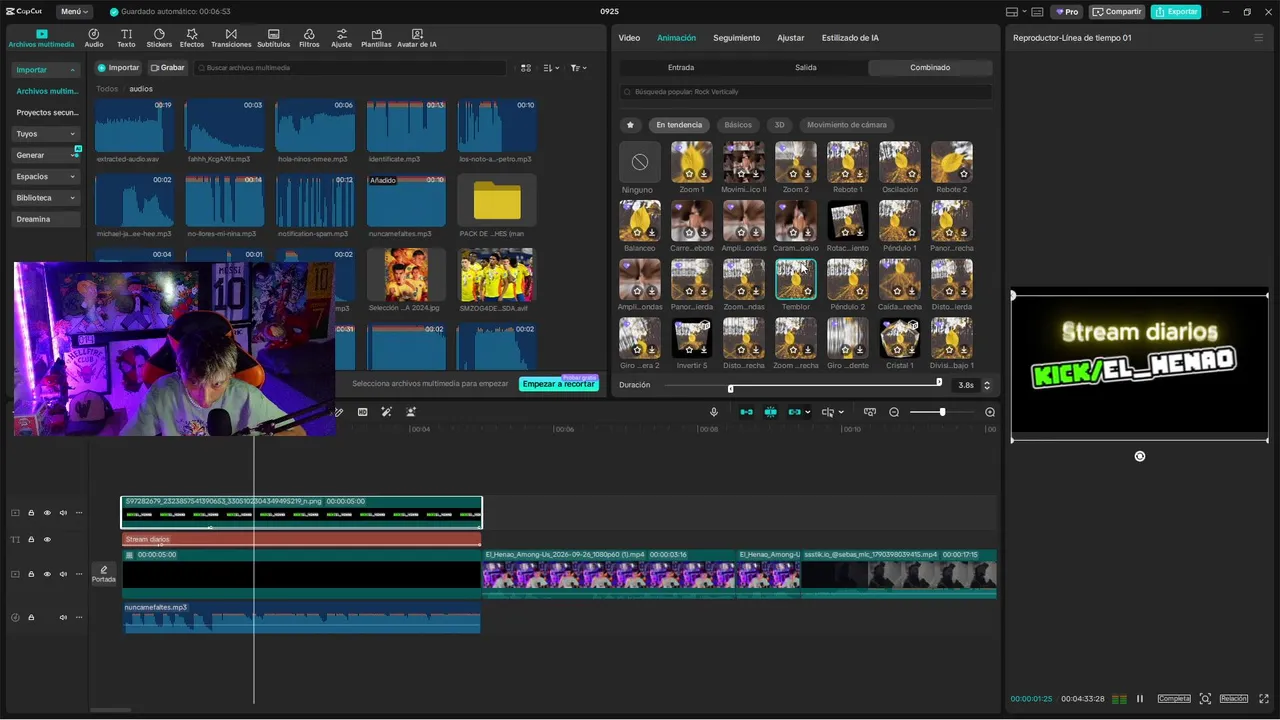Select the Temblor animation thumbnail
Image resolution: width=1280 pixels, height=720 pixels.
[795, 280]
